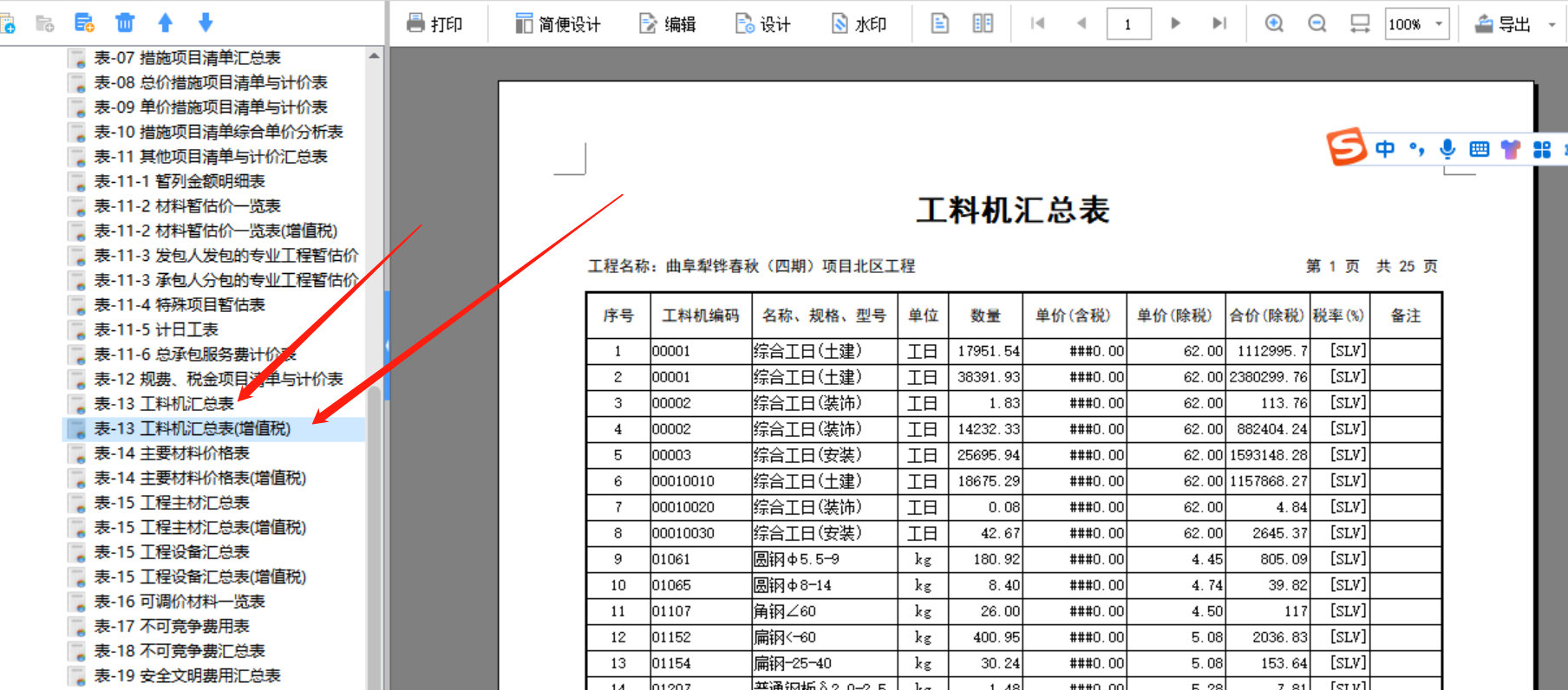Click the 导出 export button
Image resolution: width=1568 pixels, height=690 pixels.
point(1503,24)
